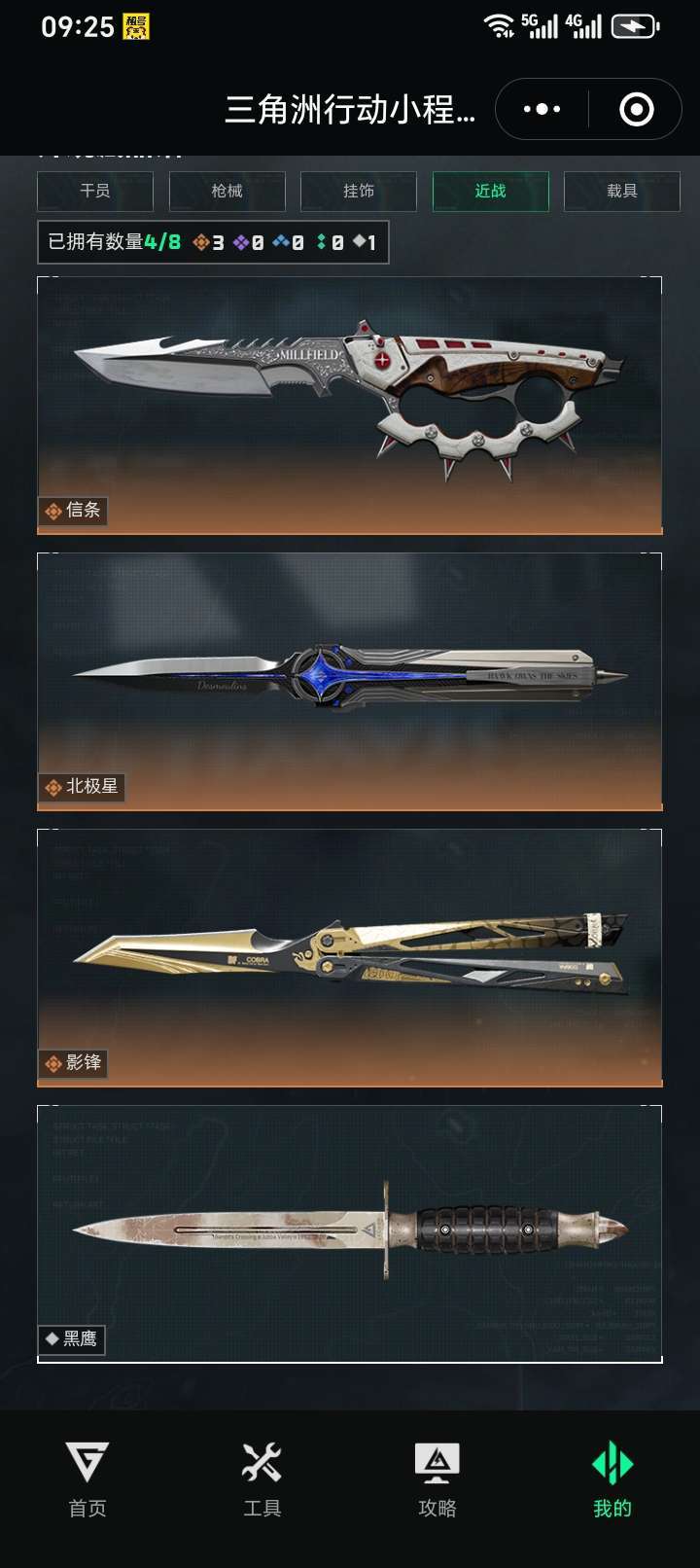Screen dimensions: 700x1568
Task: Switch to the 干员 tab
Action: (95, 192)
